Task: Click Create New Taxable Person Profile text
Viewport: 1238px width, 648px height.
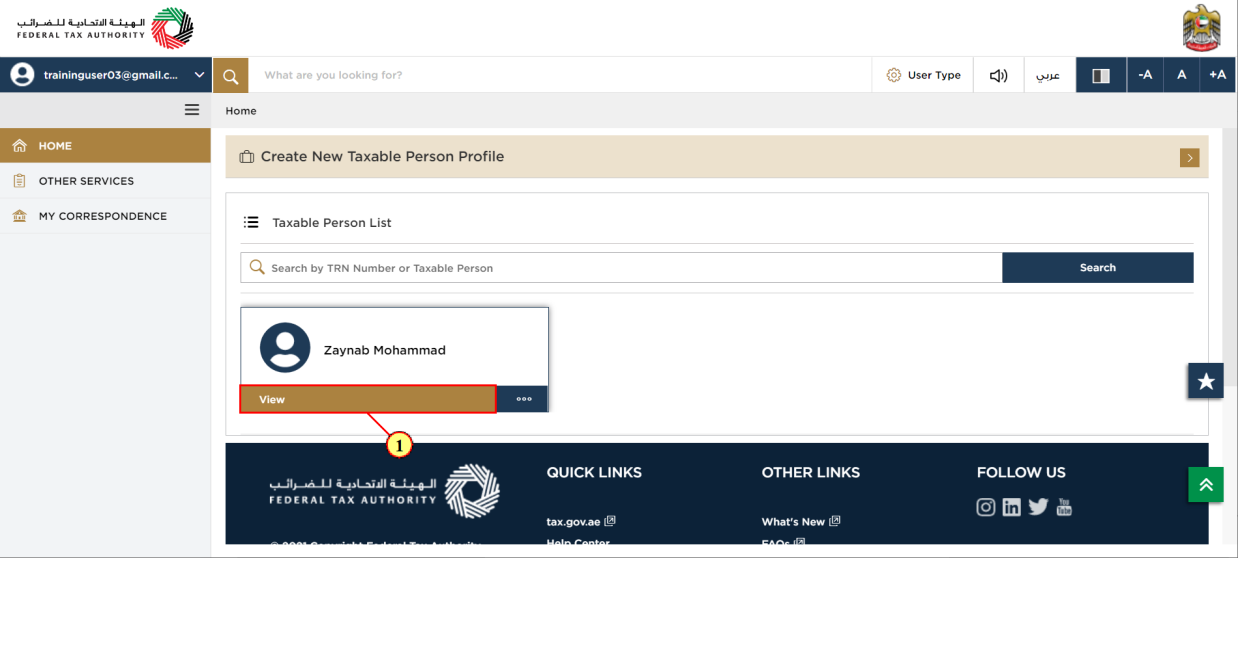Action: click(382, 157)
